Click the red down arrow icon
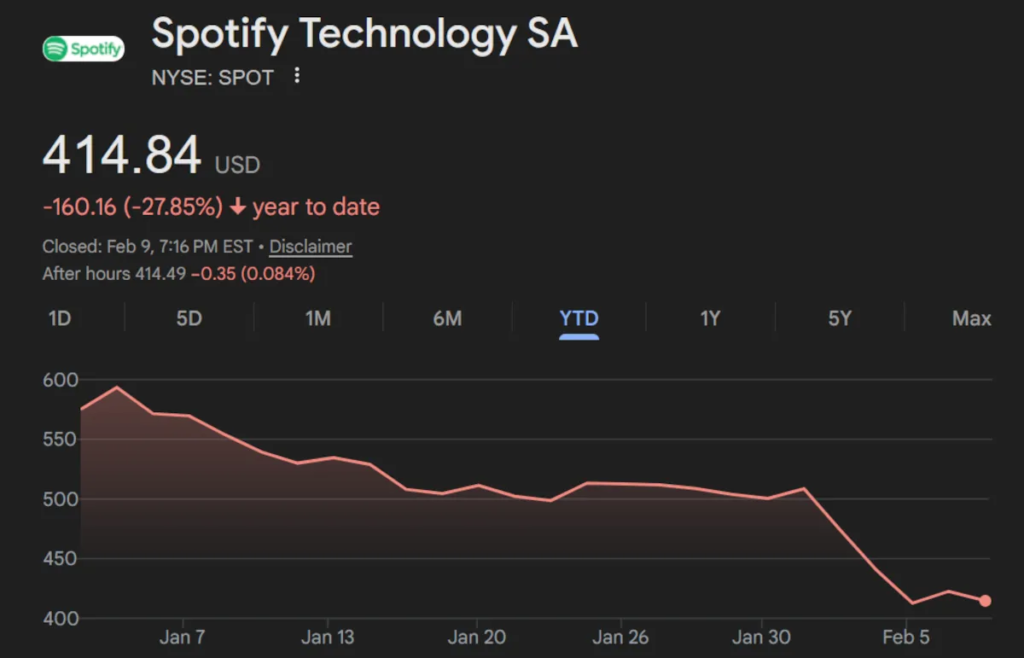 click(237, 208)
